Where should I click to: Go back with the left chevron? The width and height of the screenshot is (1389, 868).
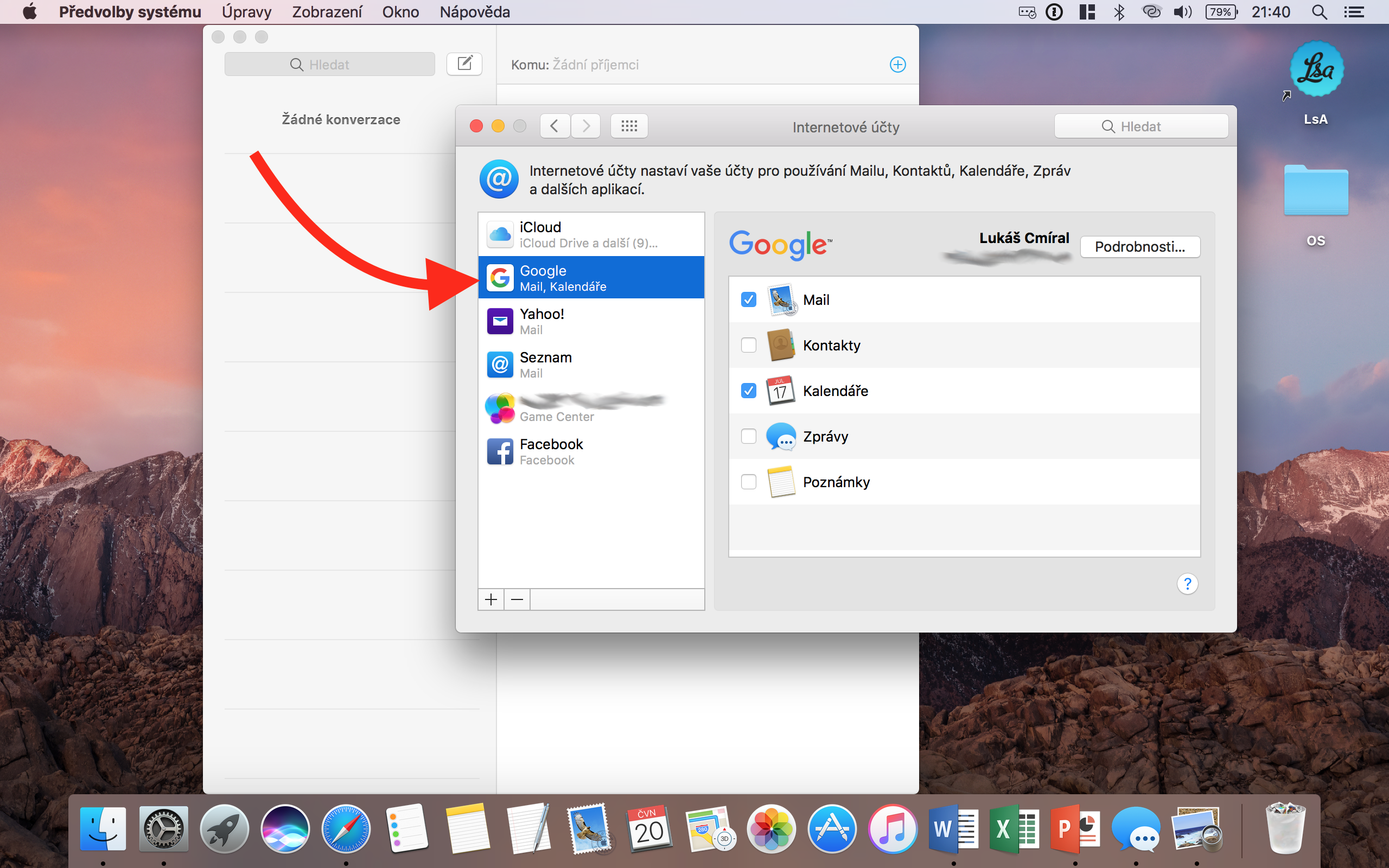(x=555, y=126)
